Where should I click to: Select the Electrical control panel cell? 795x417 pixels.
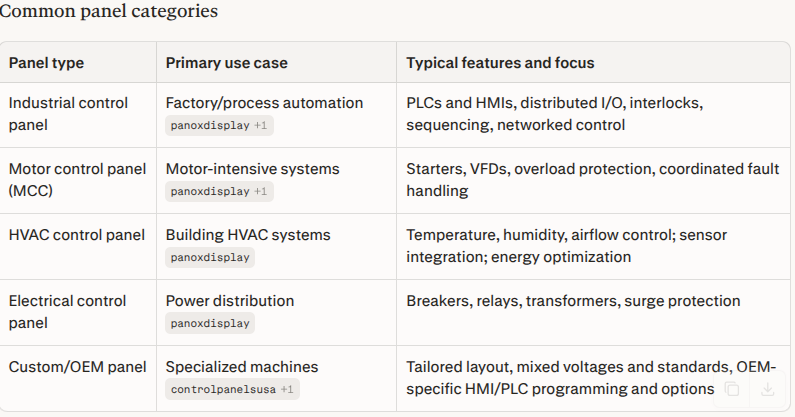(68, 311)
